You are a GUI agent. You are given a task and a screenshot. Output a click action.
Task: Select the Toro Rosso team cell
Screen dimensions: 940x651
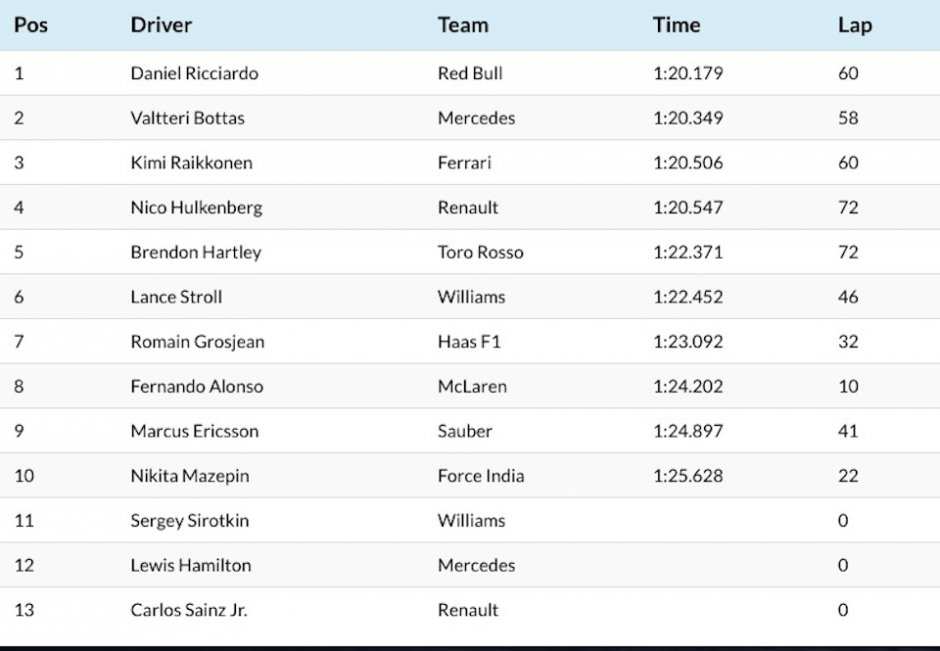point(480,252)
